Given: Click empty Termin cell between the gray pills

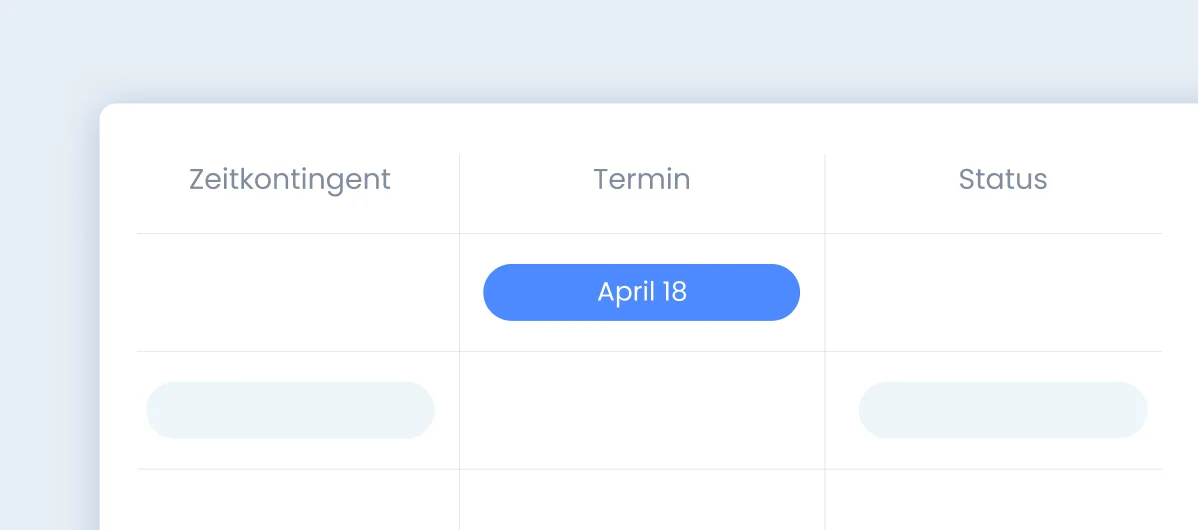Looking at the screenshot, I should pyautogui.click(x=642, y=410).
